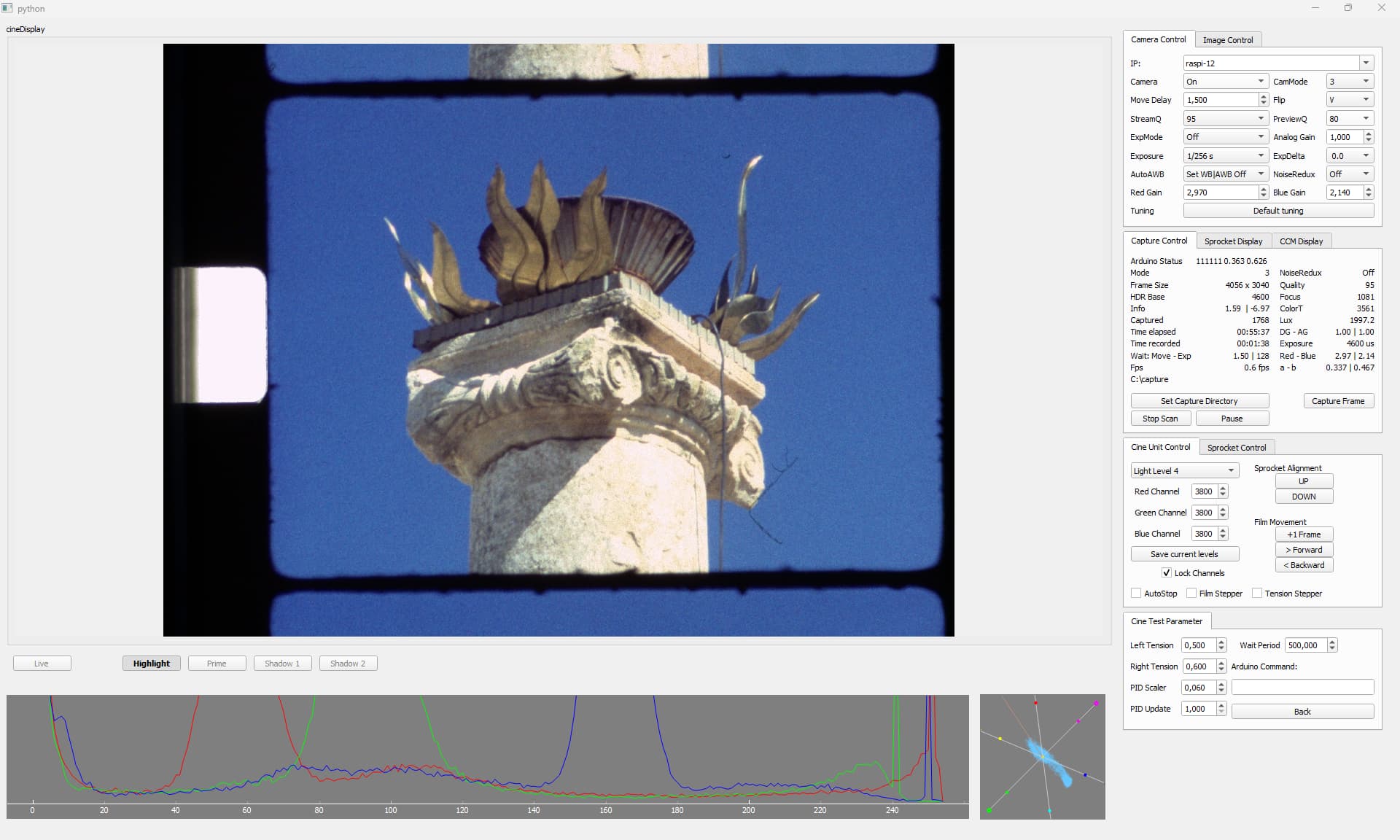Nudge sprocket alignment DOWN
The height and width of the screenshot is (840, 1400).
(x=1304, y=497)
